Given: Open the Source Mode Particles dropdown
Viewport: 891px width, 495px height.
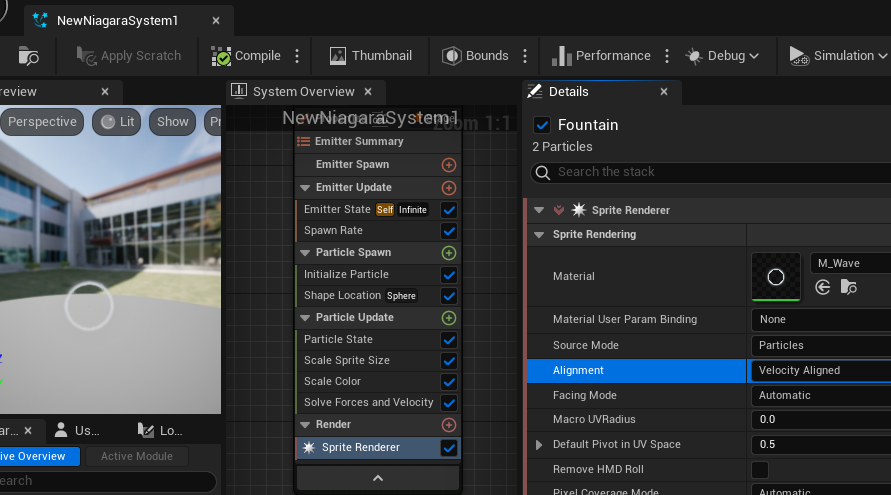Looking at the screenshot, I should [821, 346].
